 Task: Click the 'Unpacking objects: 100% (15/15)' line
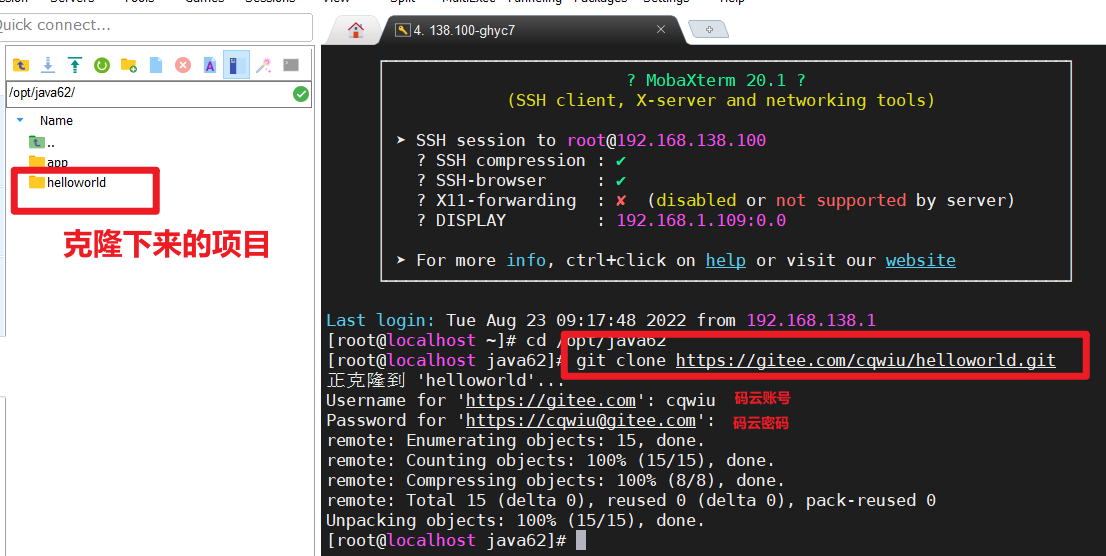(516, 521)
